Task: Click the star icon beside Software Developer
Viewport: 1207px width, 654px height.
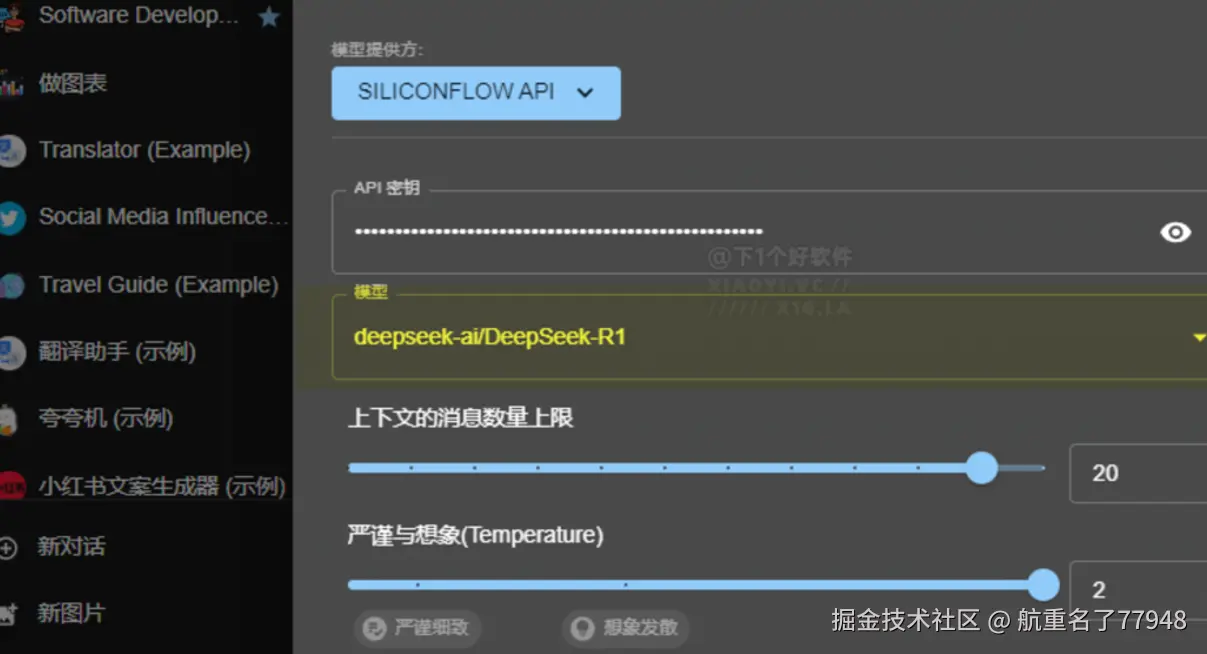Action: point(269,17)
